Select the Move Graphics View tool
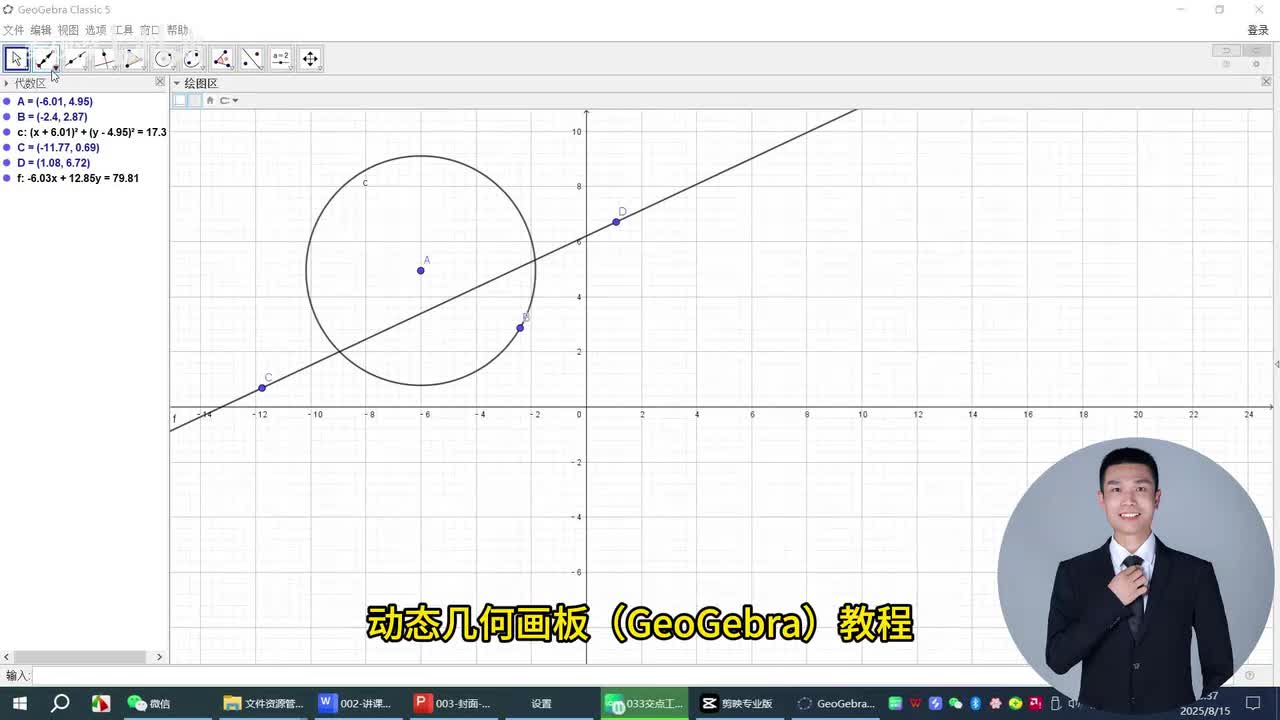 [310, 59]
